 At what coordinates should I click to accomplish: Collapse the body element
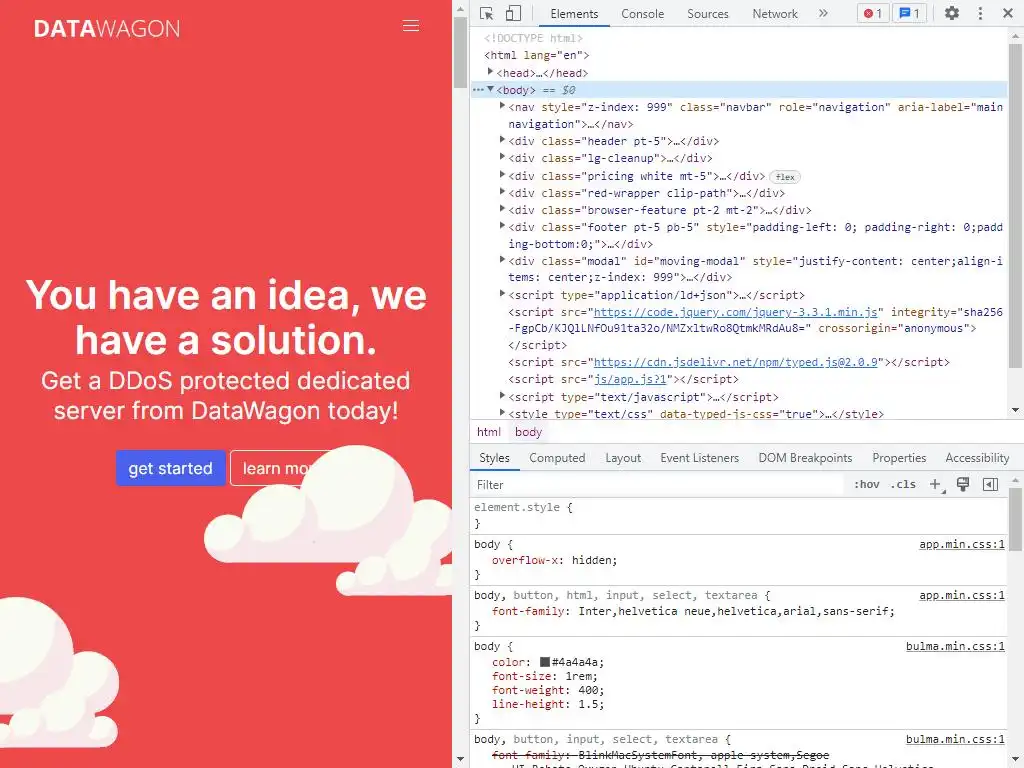point(490,89)
